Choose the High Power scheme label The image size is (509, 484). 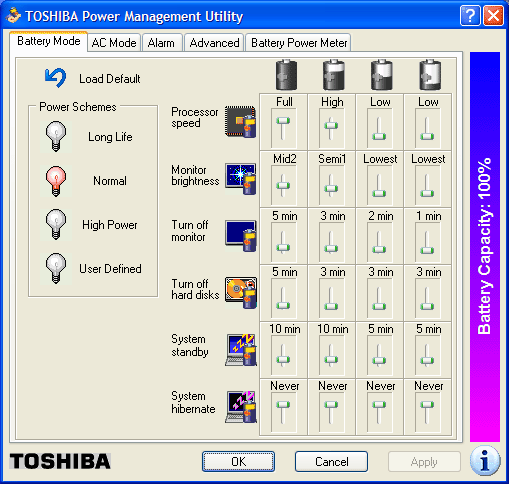tap(110, 225)
